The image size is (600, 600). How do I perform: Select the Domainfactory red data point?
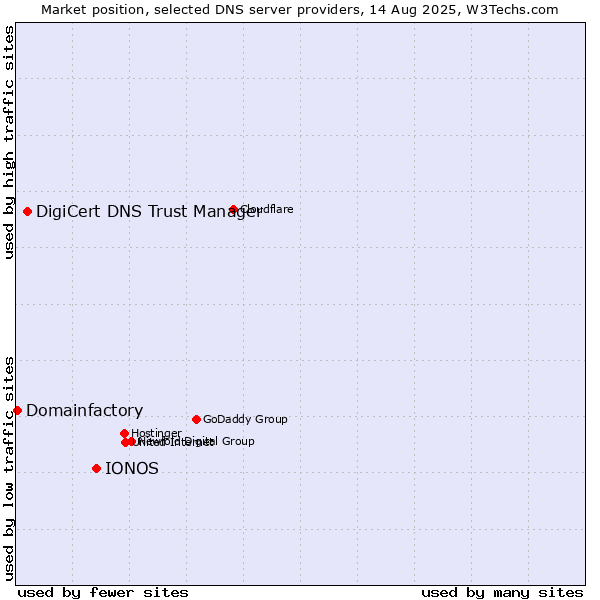tap(18, 411)
